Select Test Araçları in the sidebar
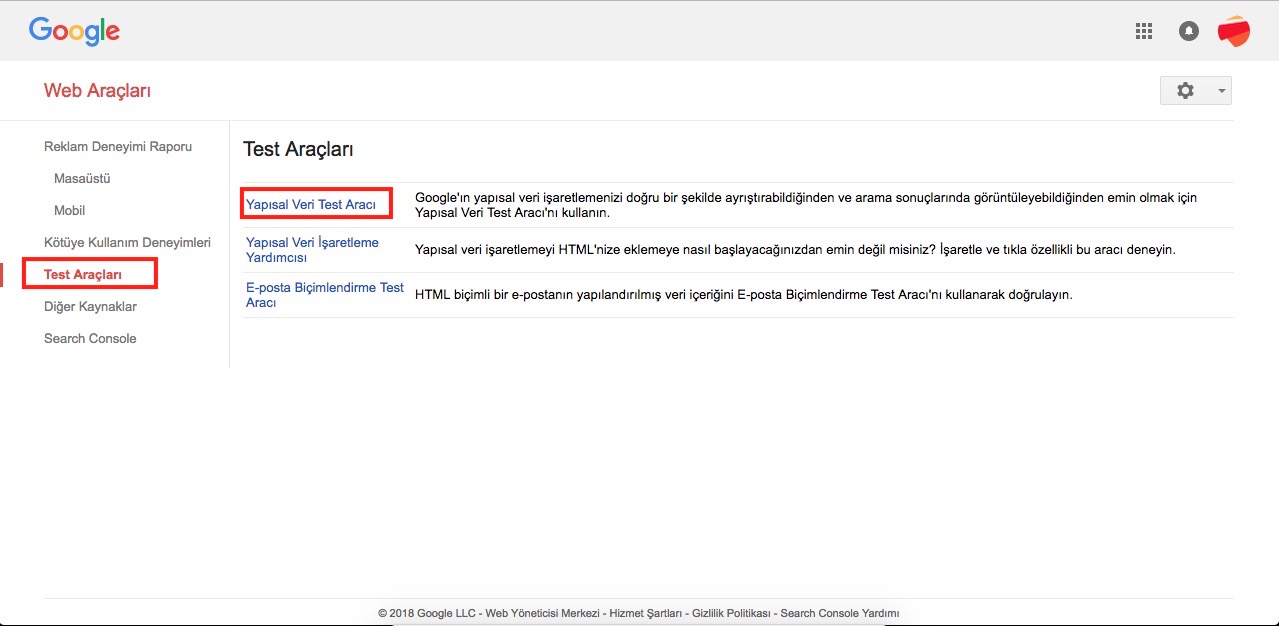1279x626 pixels. [83, 274]
